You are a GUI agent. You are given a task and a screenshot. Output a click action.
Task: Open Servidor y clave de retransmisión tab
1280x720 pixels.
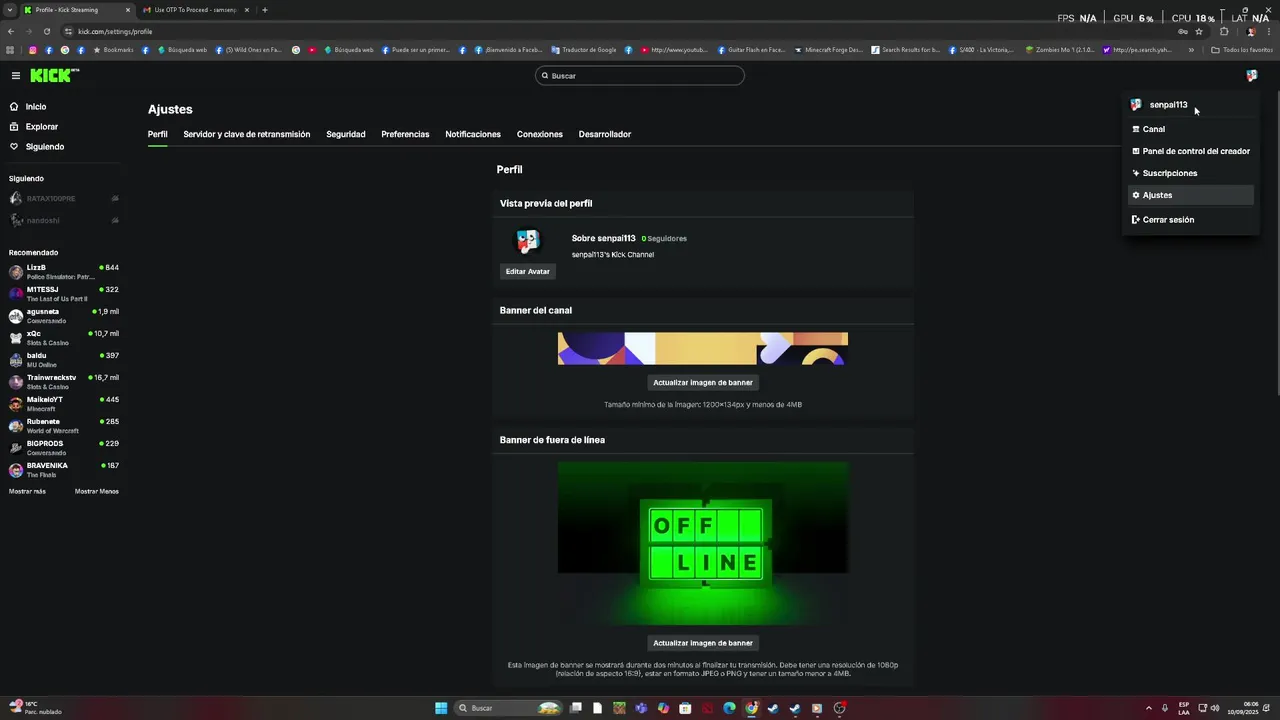click(247, 134)
